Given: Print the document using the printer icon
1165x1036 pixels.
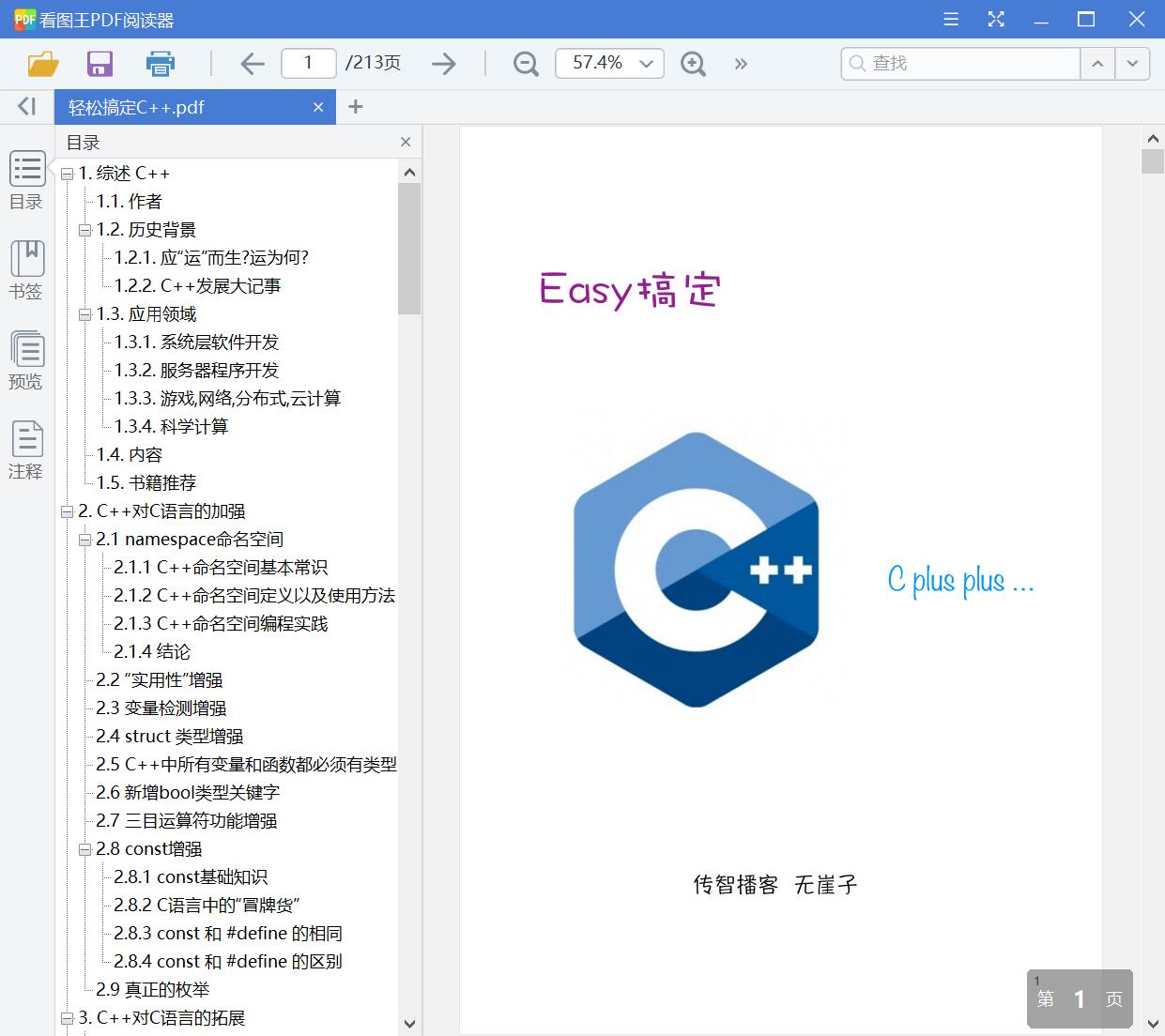Looking at the screenshot, I should coord(160,63).
